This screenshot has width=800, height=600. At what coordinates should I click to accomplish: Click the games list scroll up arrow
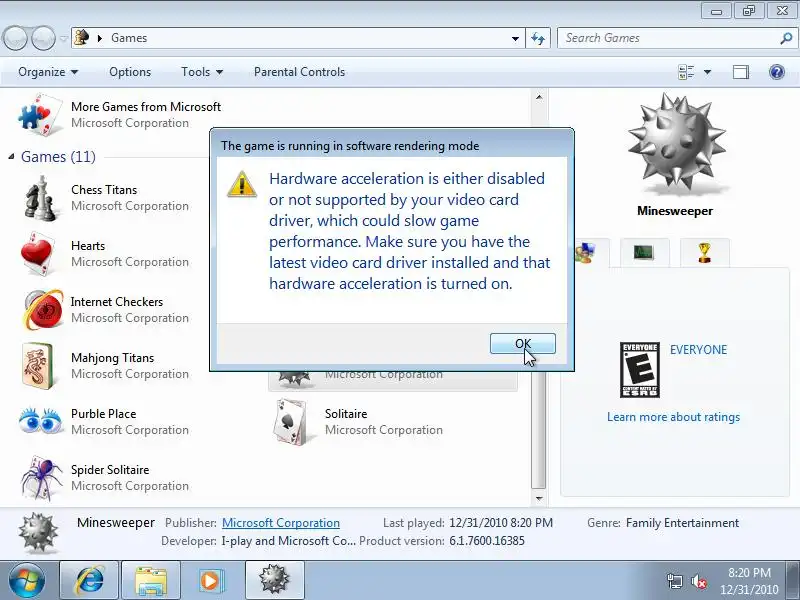pos(539,97)
